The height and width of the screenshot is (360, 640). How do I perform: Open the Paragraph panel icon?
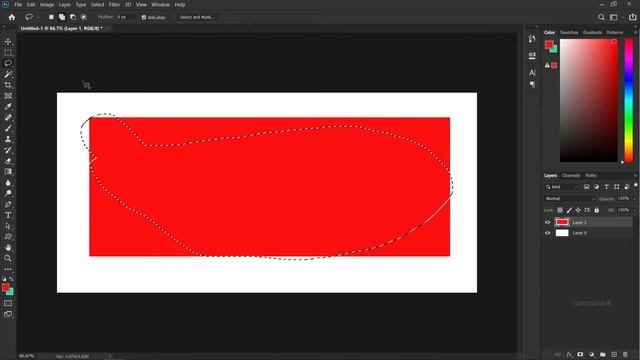tap(532, 84)
